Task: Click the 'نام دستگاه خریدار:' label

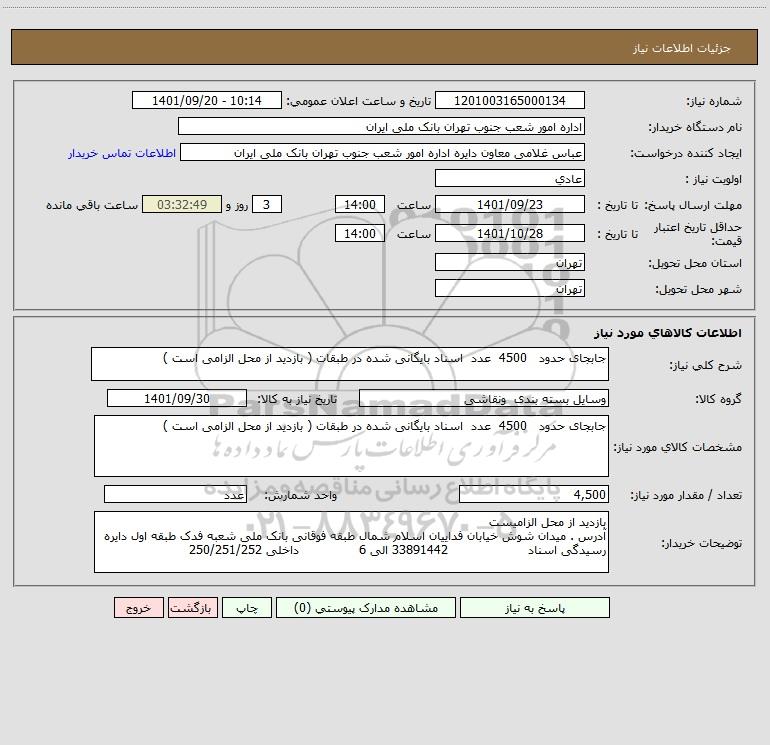Action: [695, 128]
